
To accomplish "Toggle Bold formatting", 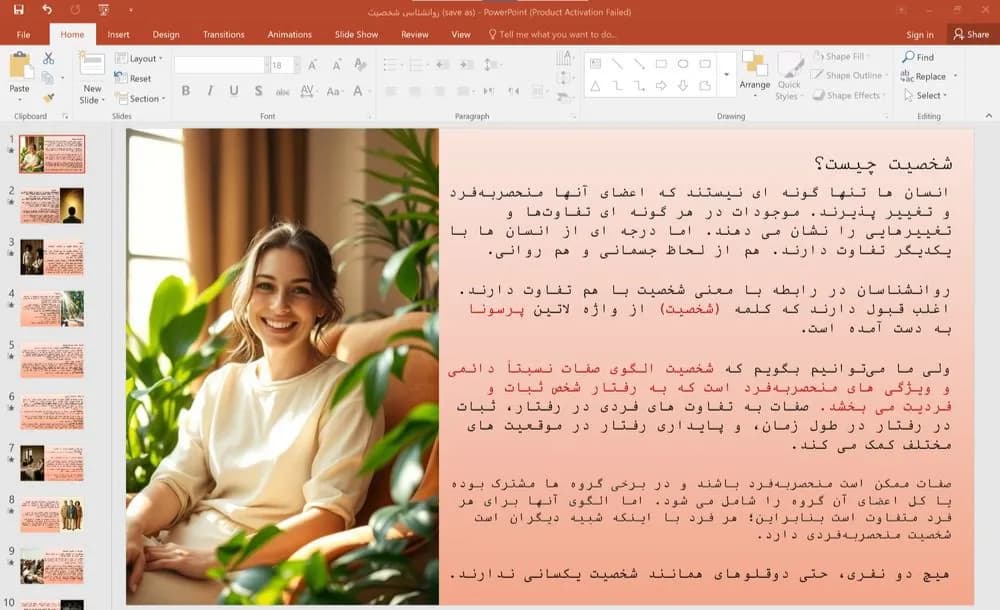I will coord(186,91).
